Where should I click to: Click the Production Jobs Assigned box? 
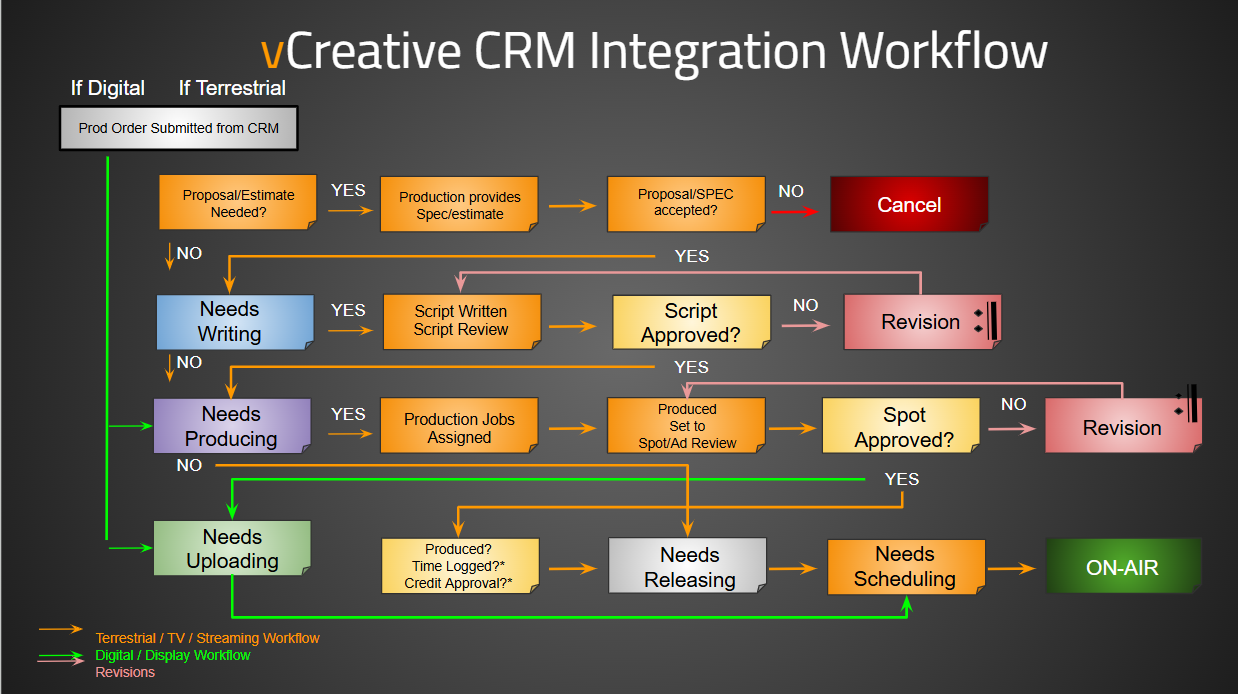(x=459, y=426)
